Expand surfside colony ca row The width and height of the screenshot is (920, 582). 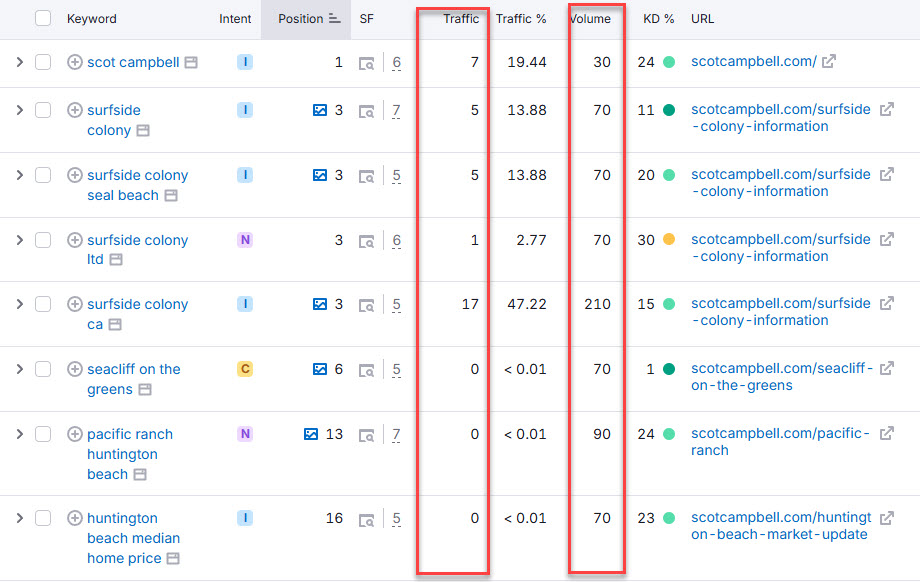pos(19,304)
